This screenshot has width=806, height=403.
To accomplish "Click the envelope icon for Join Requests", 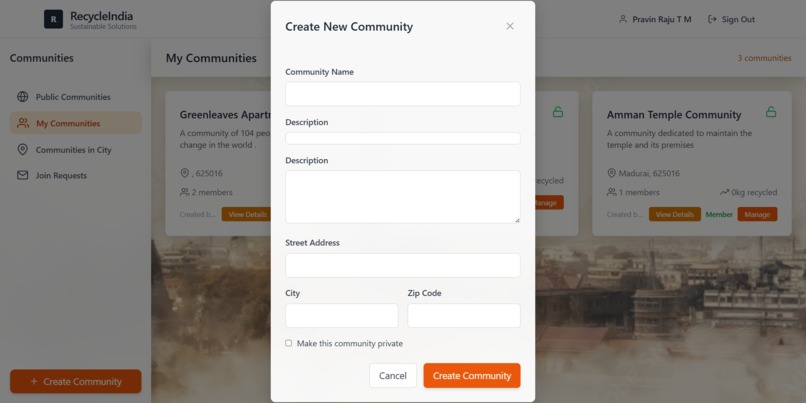I will click(x=23, y=175).
